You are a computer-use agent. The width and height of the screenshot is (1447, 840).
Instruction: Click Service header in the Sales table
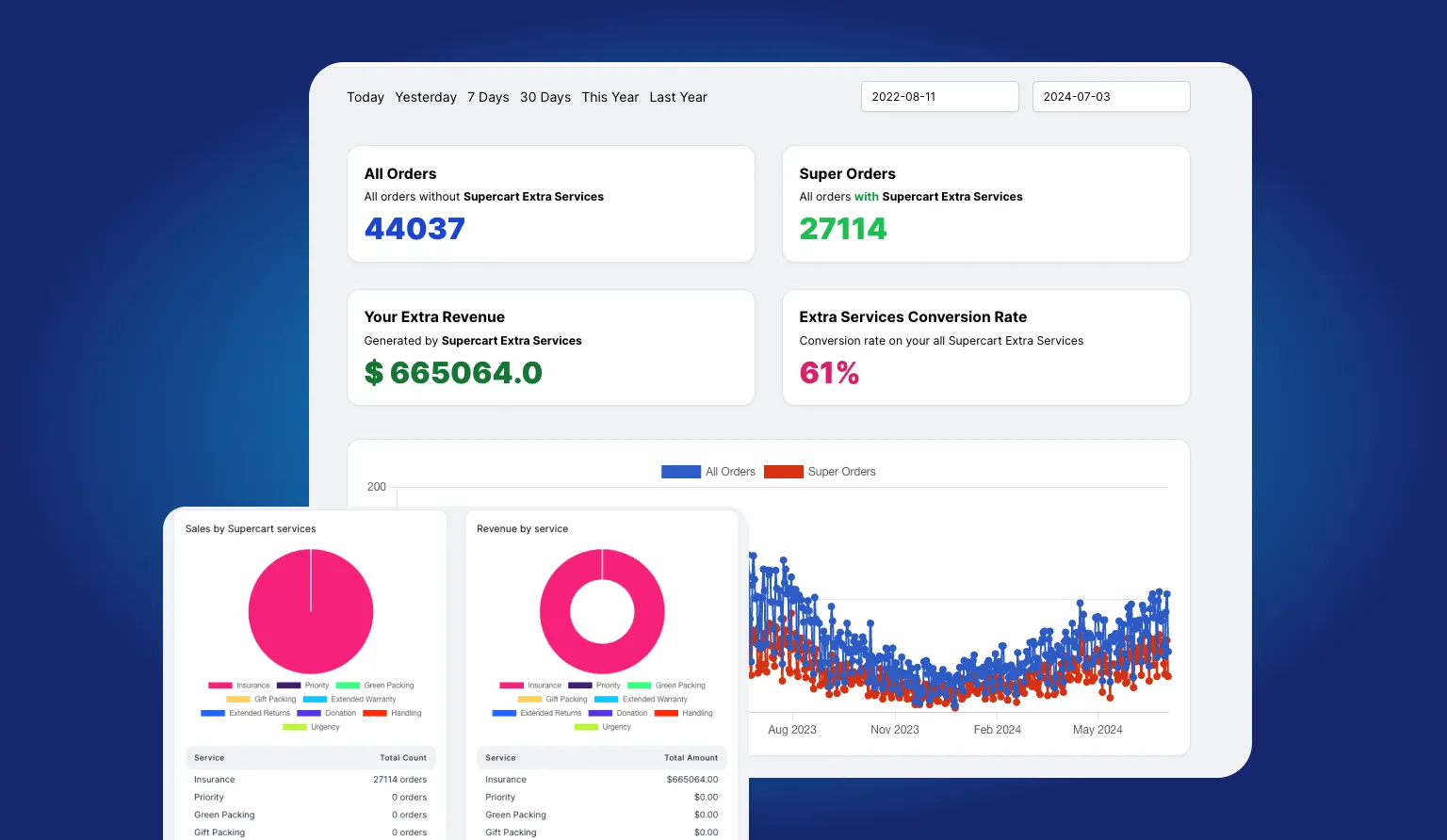(209, 758)
